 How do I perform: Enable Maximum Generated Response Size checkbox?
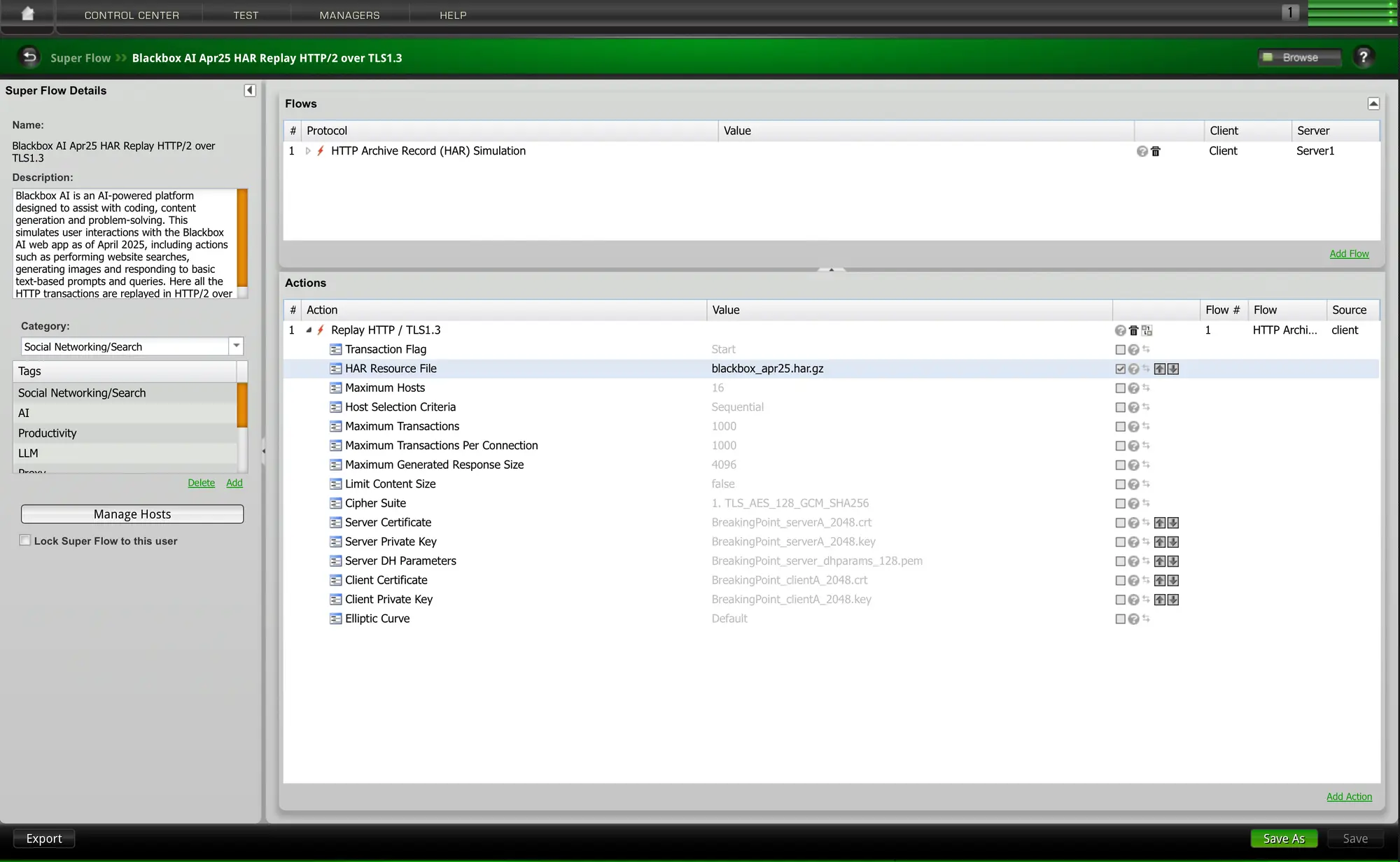[x=1120, y=465]
